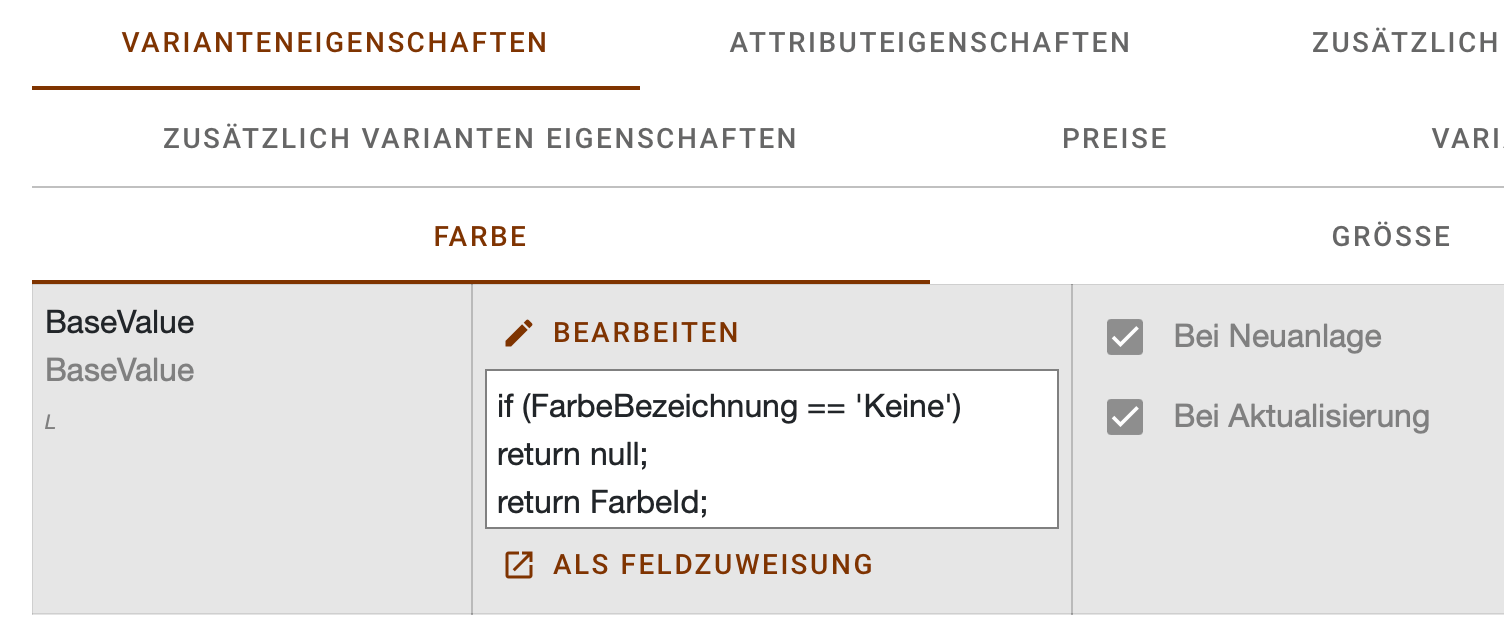Image resolution: width=1504 pixels, height=640 pixels.
Task: Open the cut-off ZUSÄTZLICH tab in the top row
Action: pos(1405,44)
